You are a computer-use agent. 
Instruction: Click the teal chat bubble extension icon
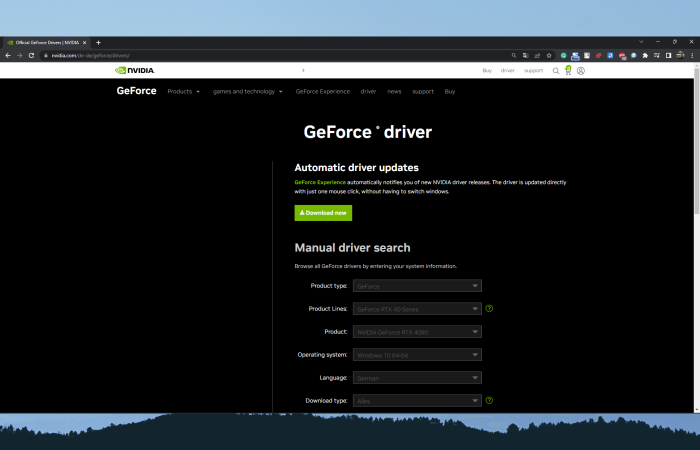(x=633, y=55)
